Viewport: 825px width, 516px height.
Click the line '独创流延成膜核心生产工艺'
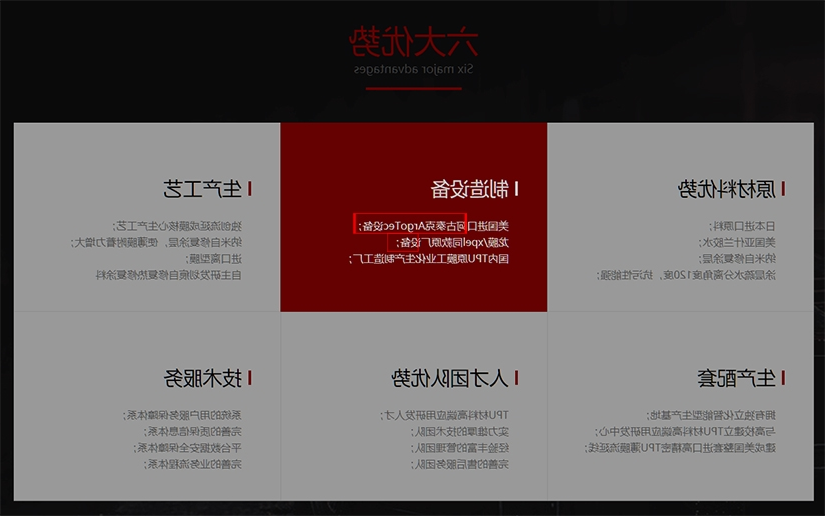pyautogui.click(x=177, y=226)
